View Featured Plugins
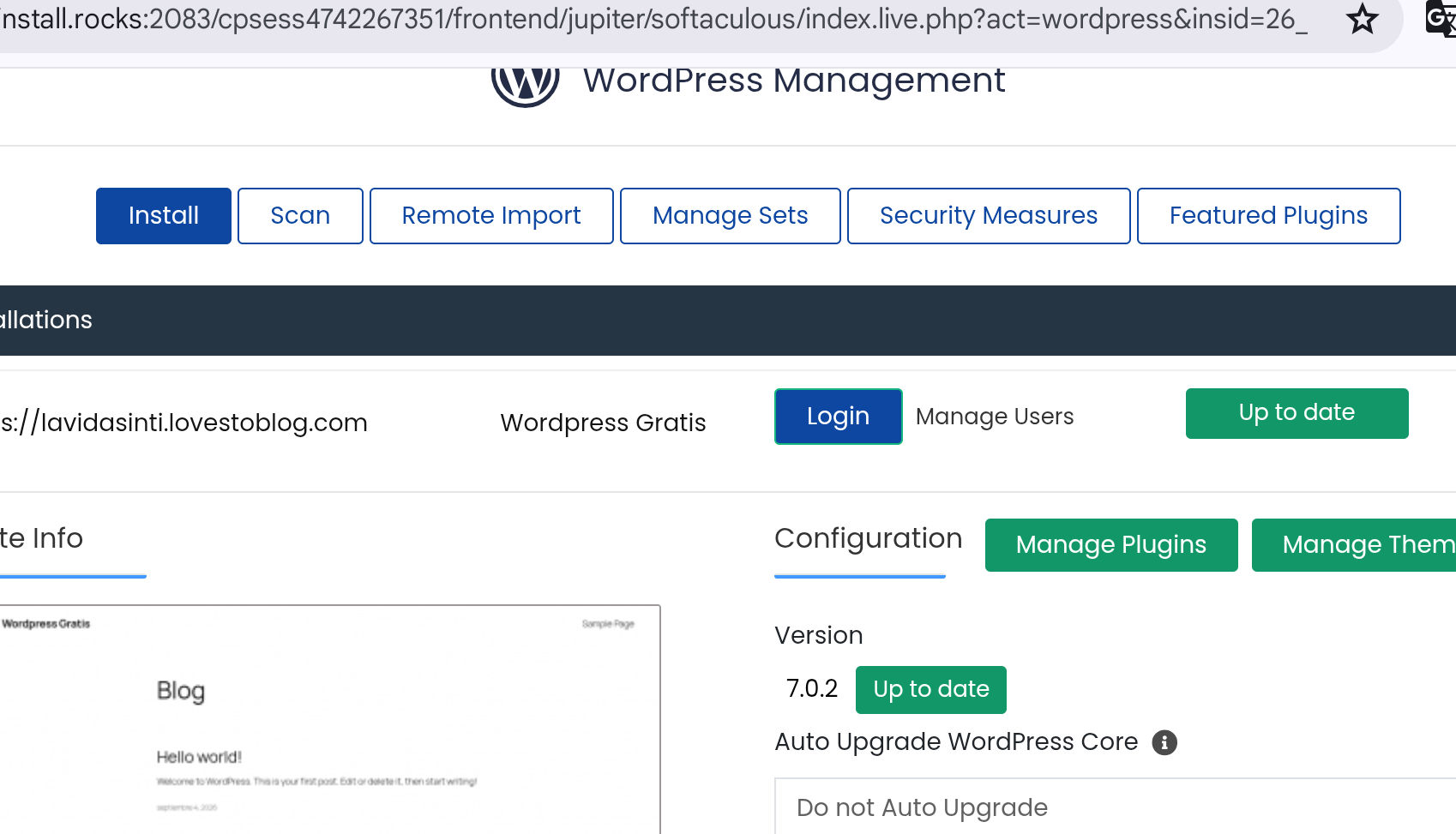Screen dimensions: 1456x834 [1269, 216]
